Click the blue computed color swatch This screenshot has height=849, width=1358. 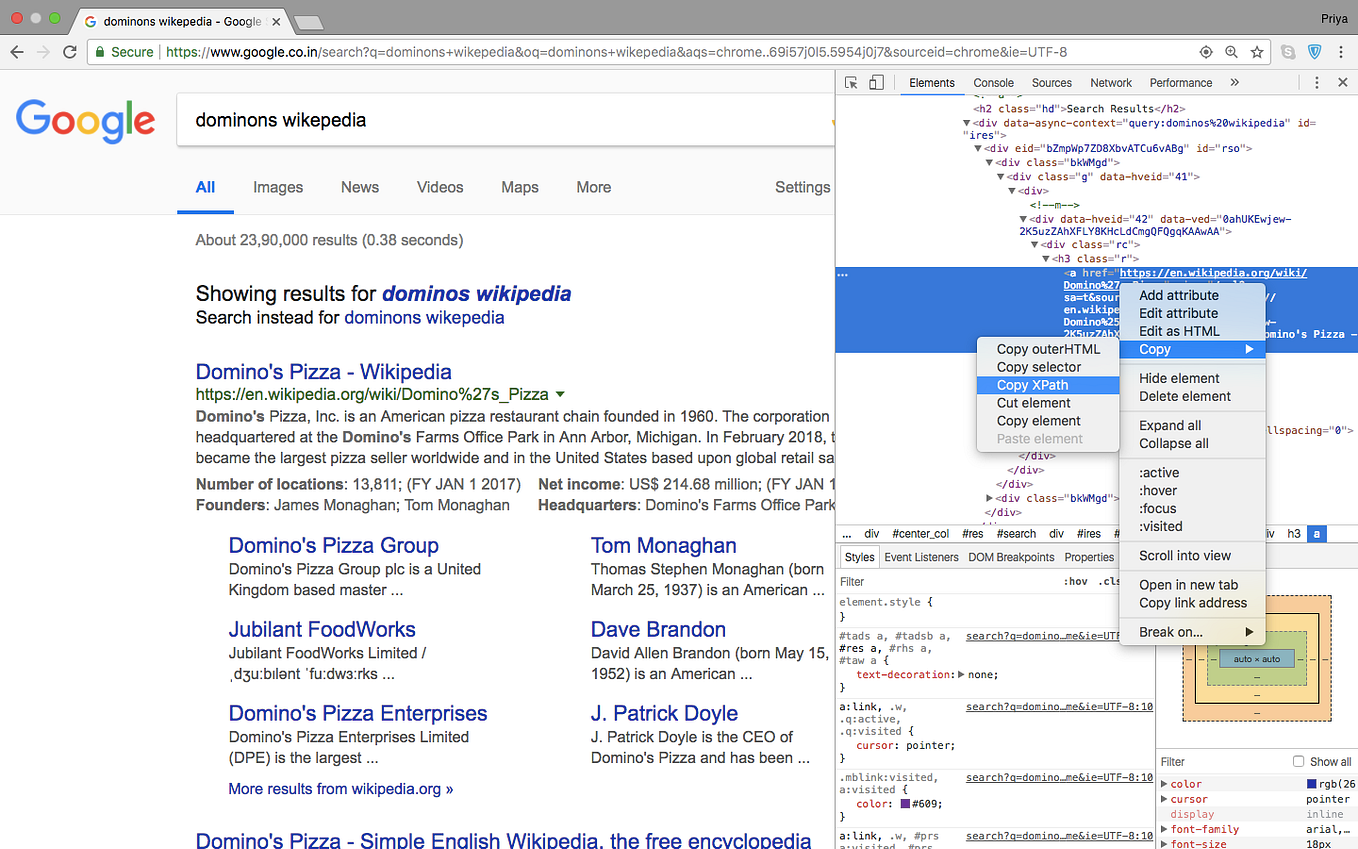(x=1312, y=784)
